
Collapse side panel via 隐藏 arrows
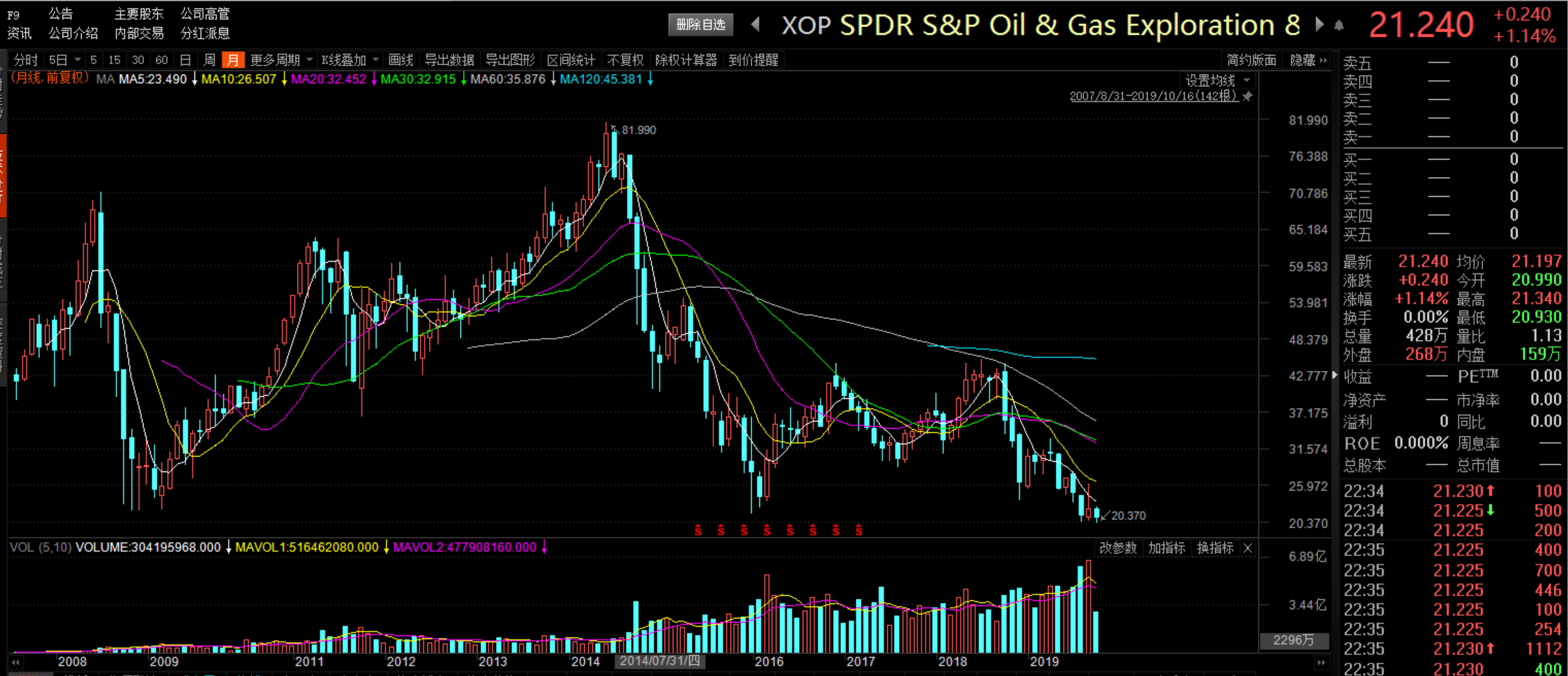[1324, 60]
